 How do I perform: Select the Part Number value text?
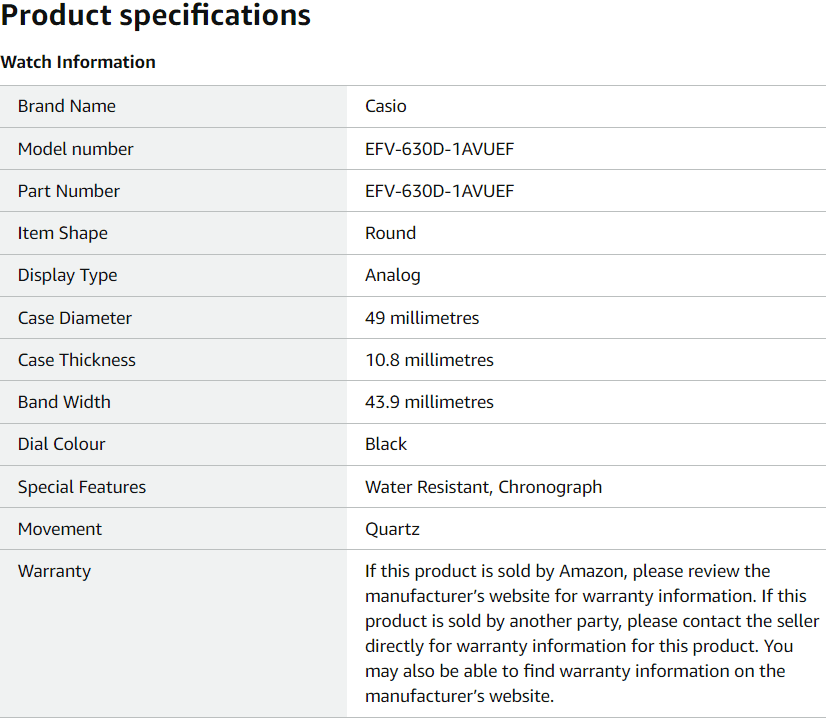[439, 191]
